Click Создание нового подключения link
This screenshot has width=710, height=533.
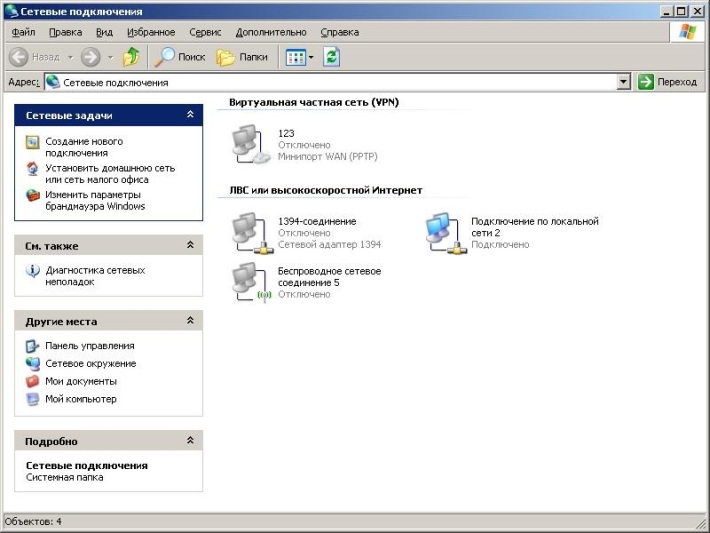pyautogui.click(x=84, y=147)
